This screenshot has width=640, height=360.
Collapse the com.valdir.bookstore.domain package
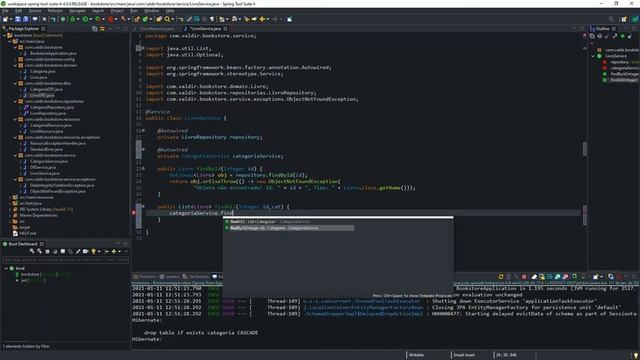click(x=15, y=65)
